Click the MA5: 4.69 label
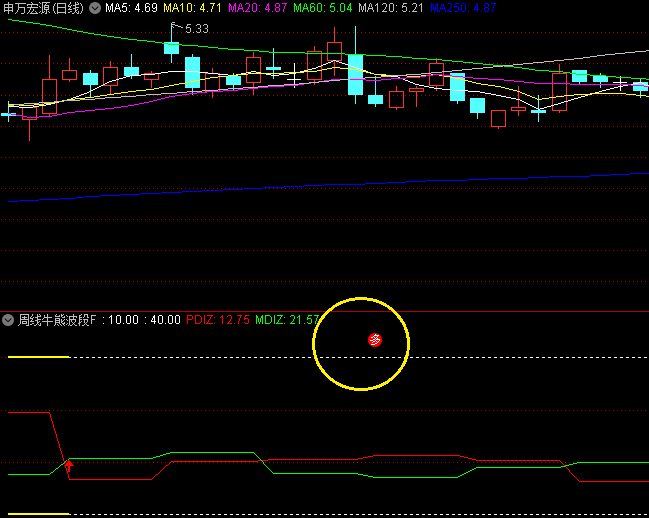The height and width of the screenshot is (518, 649). pyautogui.click(x=131, y=8)
